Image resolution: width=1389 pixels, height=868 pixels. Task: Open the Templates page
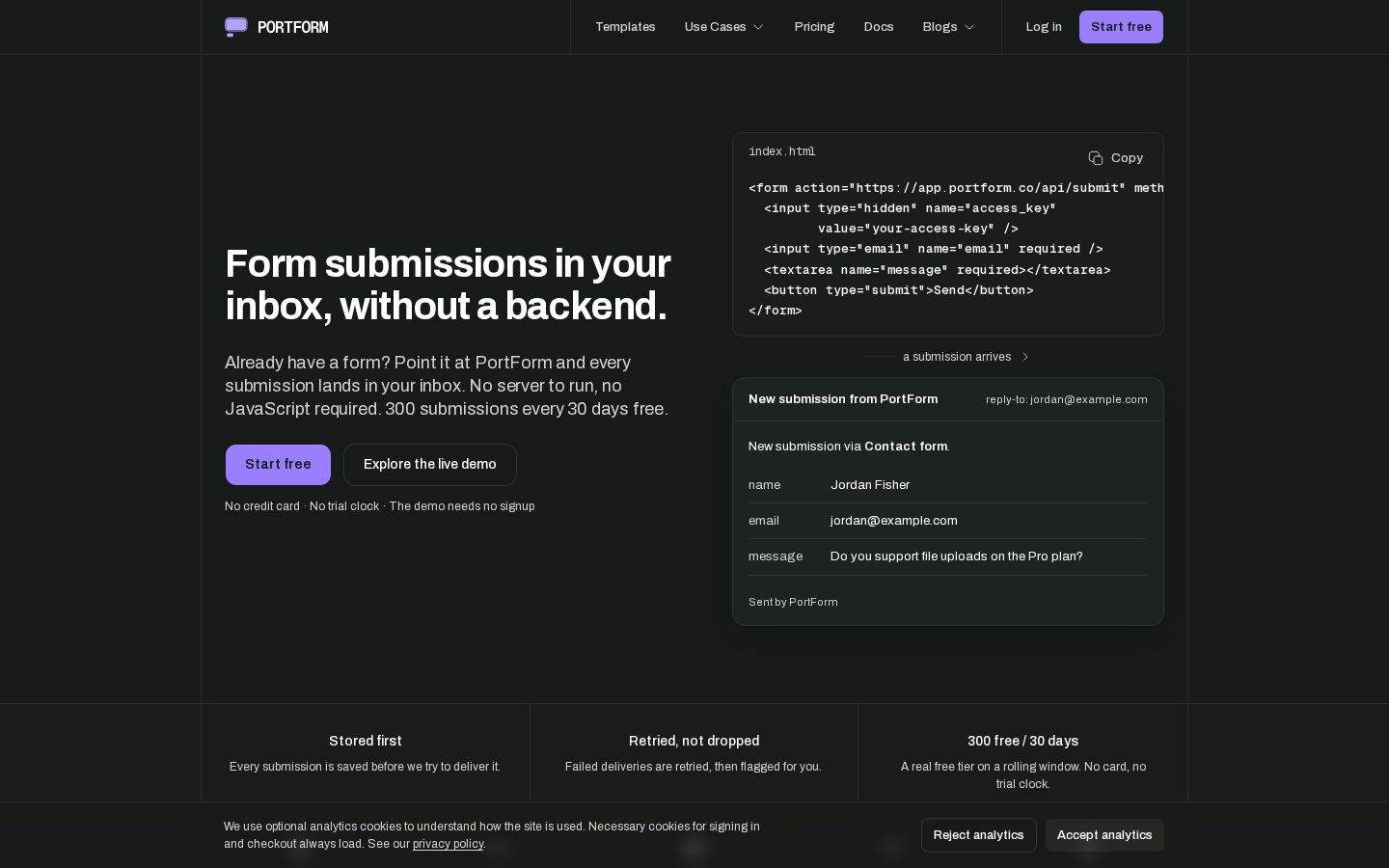click(625, 27)
